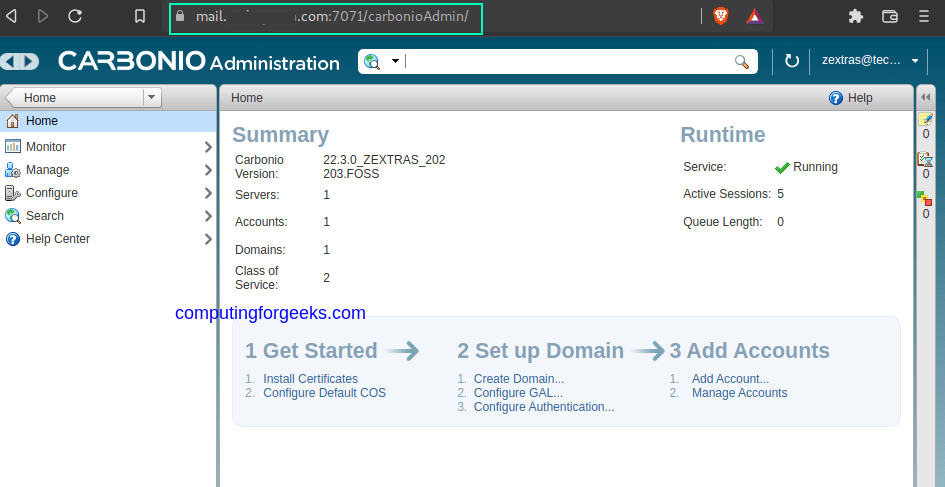The width and height of the screenshot is (945, 487).
Task: Open Add Account... link
Action: pos(730,379)
